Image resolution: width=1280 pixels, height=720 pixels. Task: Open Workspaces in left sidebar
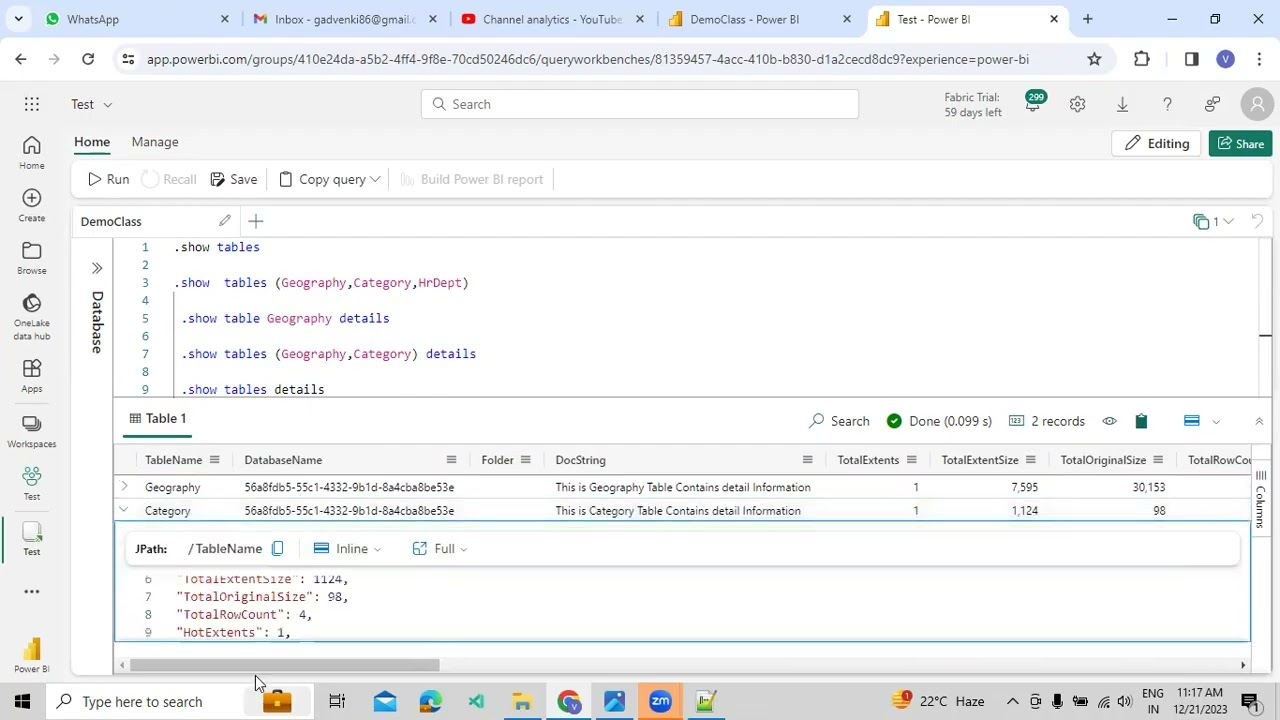(32, 431)
